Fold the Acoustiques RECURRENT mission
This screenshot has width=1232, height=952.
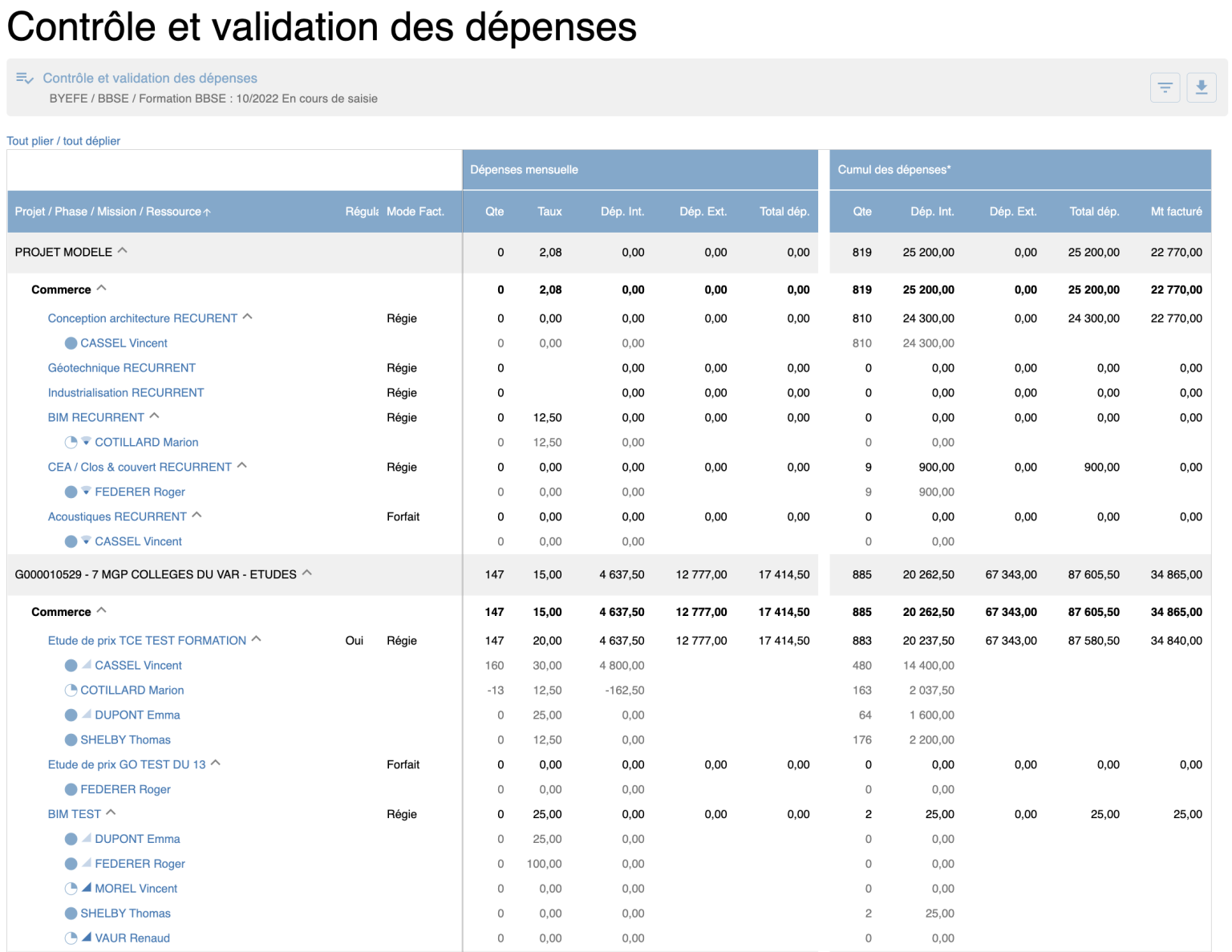tap(197, 515)
